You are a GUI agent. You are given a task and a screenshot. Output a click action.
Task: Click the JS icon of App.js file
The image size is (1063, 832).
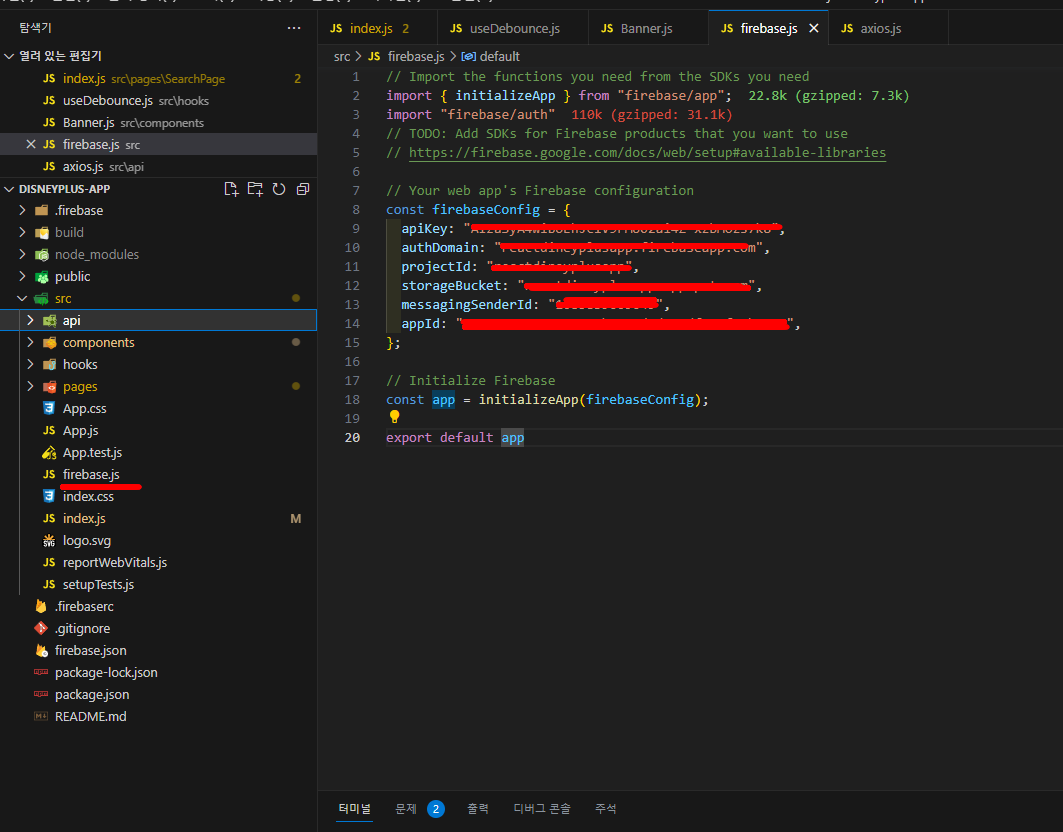point(49,431)
